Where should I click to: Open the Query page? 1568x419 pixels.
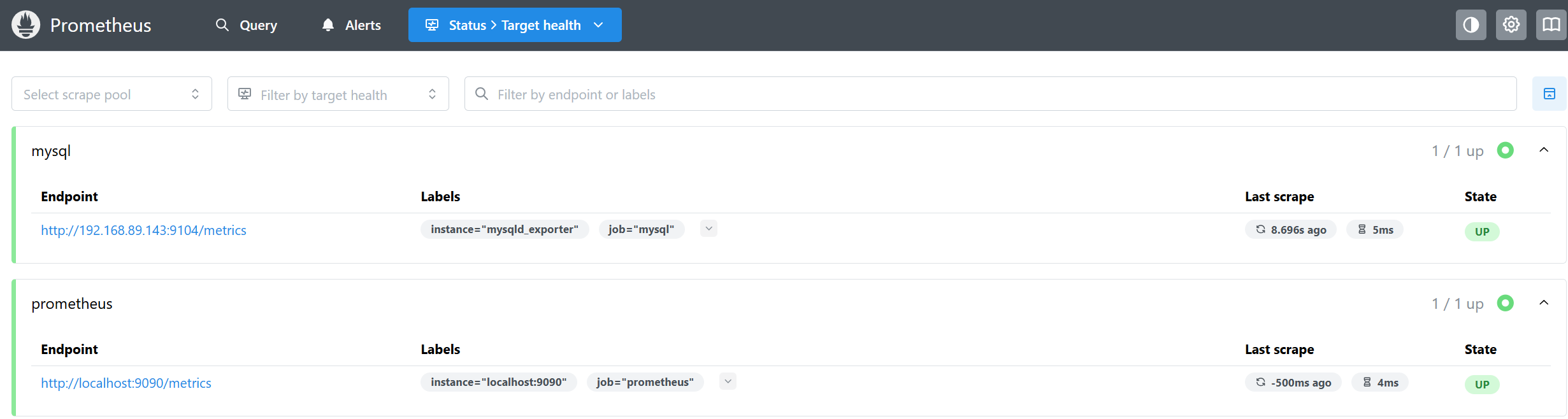click(247, 25)
